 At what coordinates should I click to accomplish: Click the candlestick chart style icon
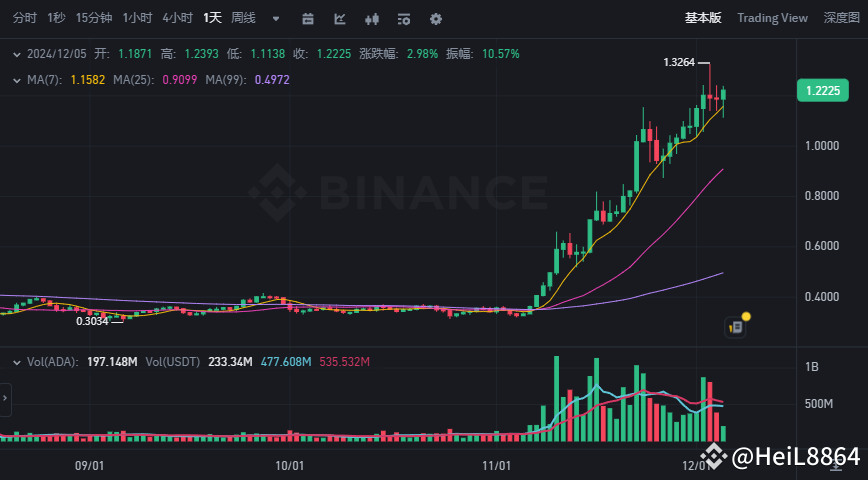click(372, 18)
